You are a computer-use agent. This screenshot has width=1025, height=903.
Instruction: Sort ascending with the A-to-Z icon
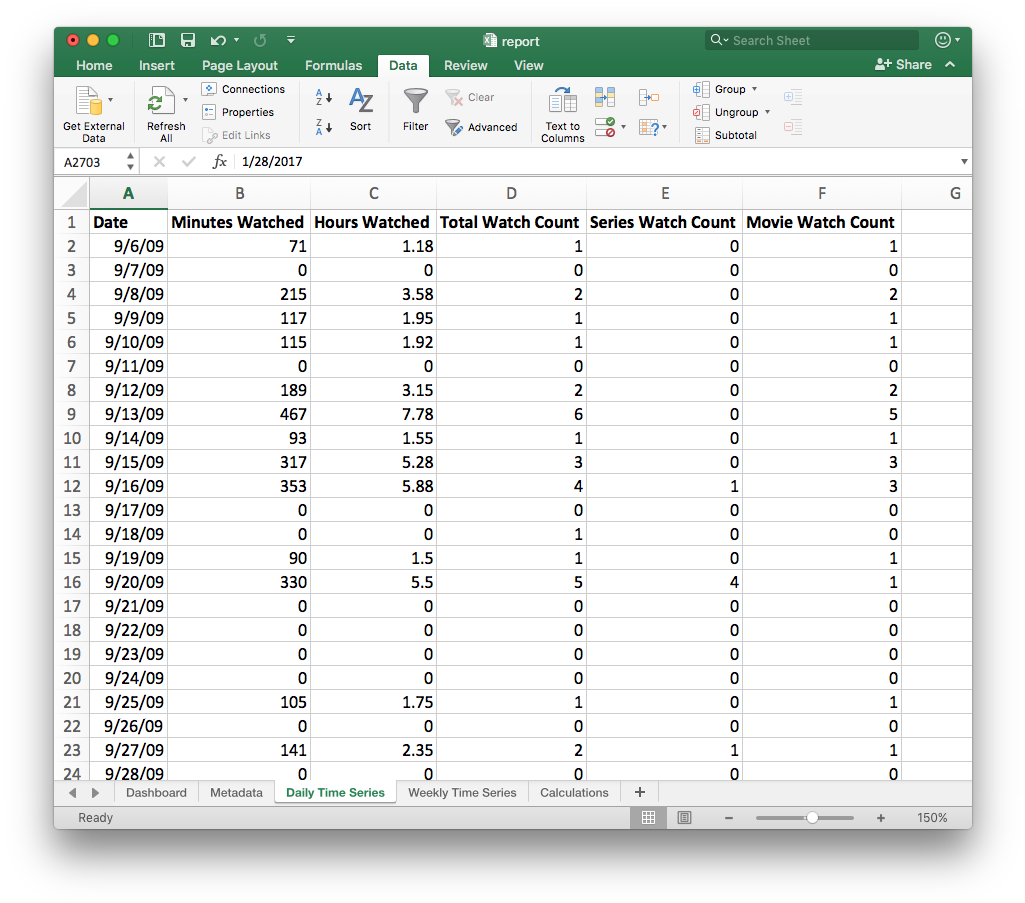(324, 97)
